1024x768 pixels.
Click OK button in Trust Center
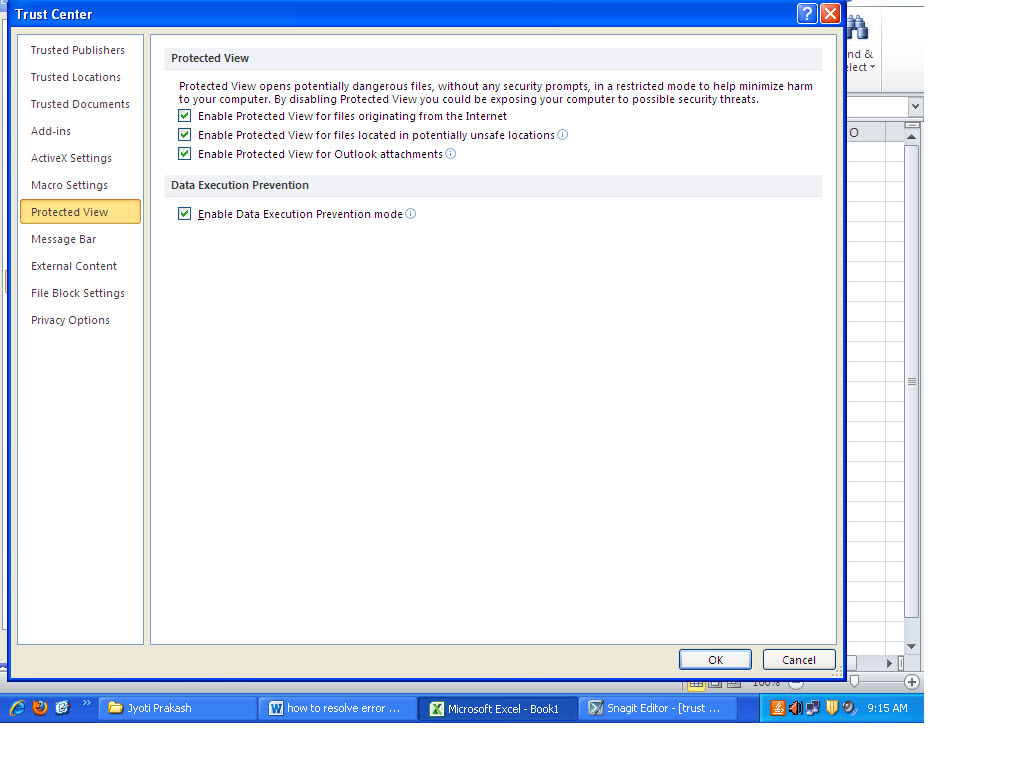click(715, 660)
